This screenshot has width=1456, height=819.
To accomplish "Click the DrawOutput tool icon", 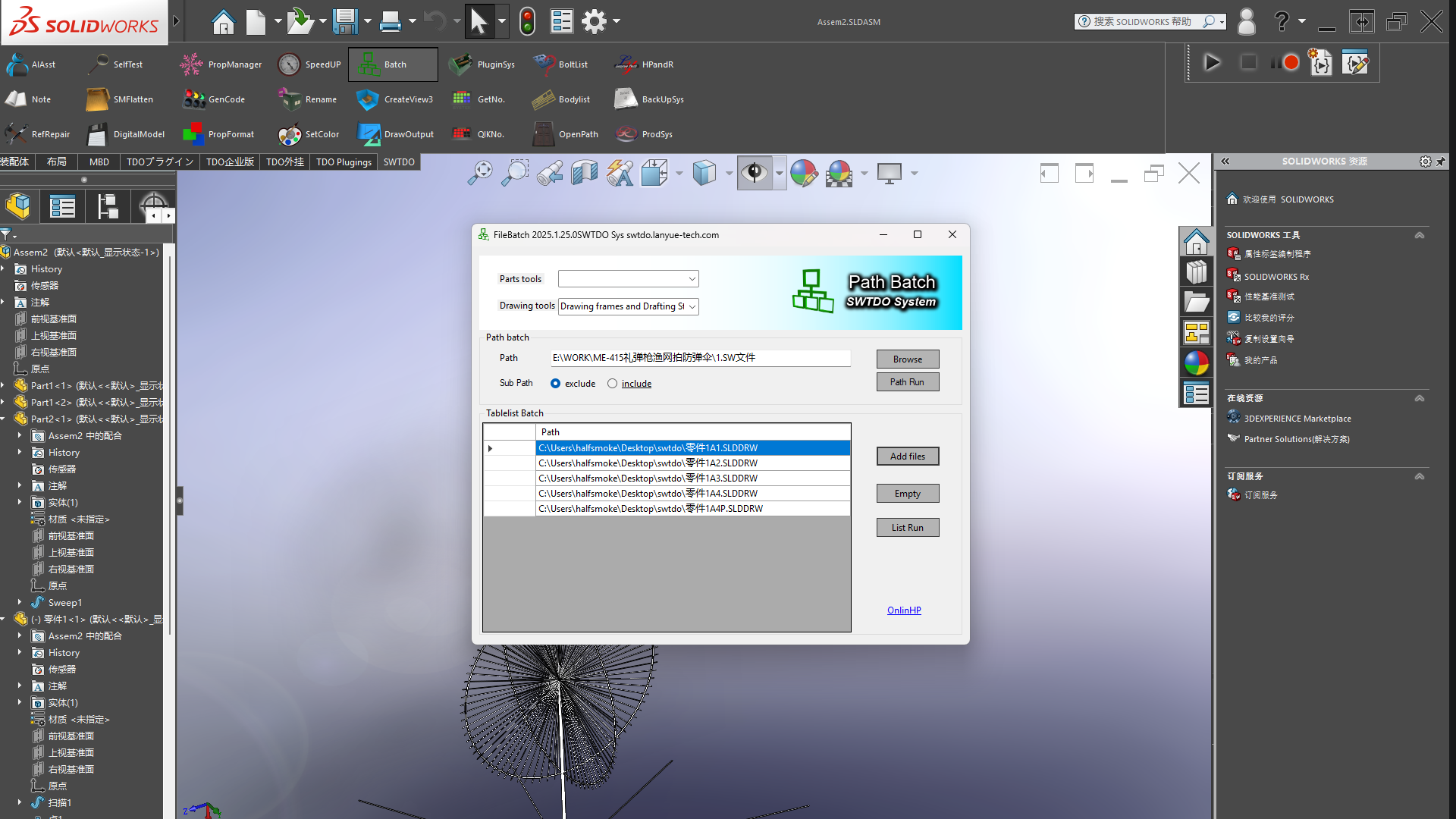I will (369, 134).
